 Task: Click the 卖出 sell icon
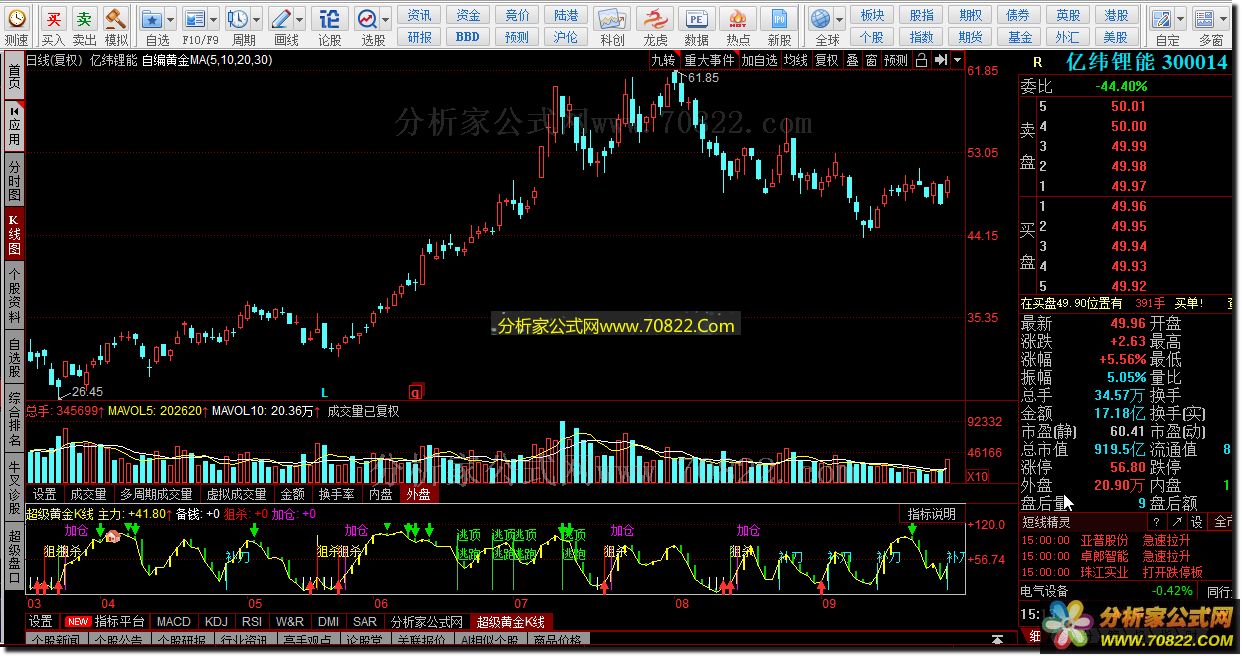85,26
